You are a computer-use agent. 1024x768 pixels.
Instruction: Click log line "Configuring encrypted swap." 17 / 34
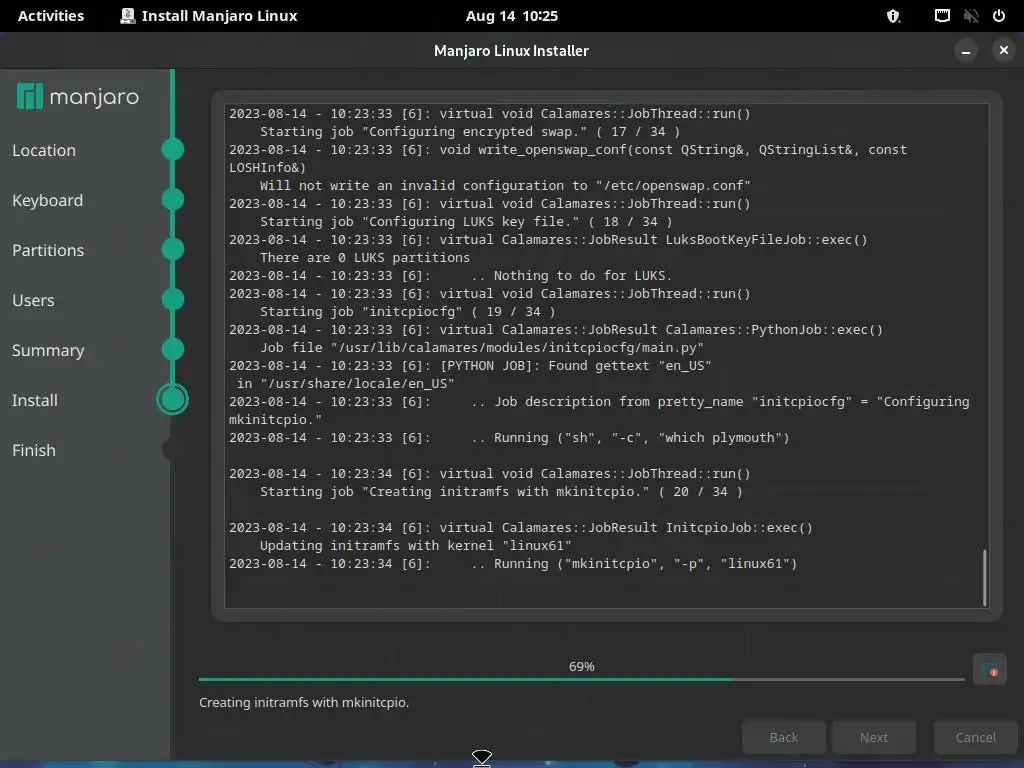click(470, 131)
